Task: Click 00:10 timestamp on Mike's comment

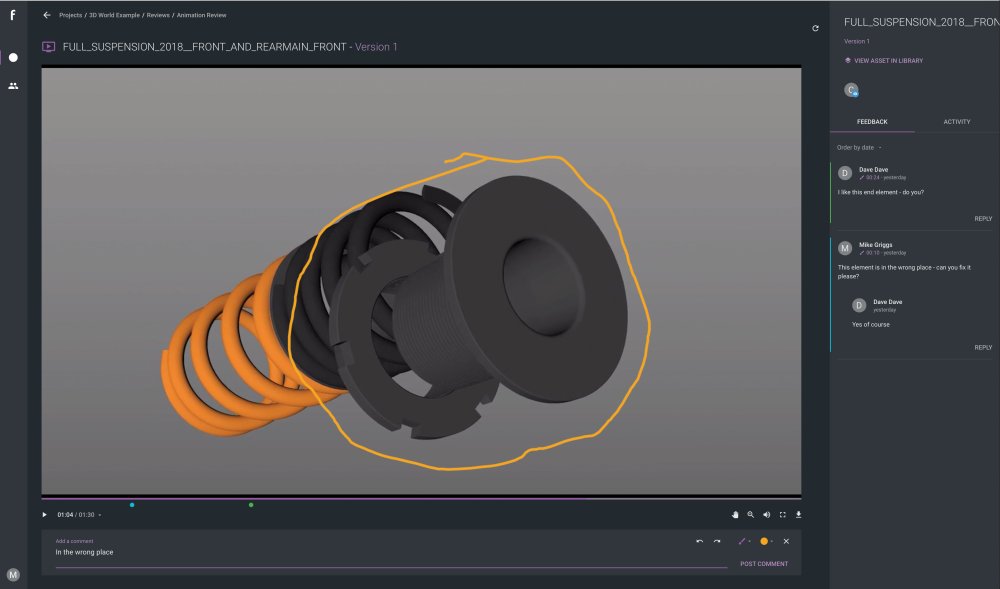Action: coord(872,253)
